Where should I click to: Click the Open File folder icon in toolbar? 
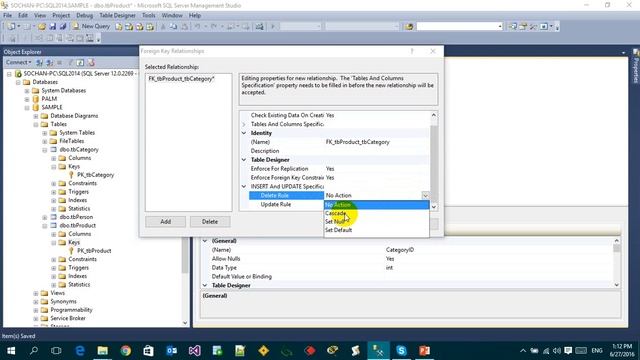[42, 27]
